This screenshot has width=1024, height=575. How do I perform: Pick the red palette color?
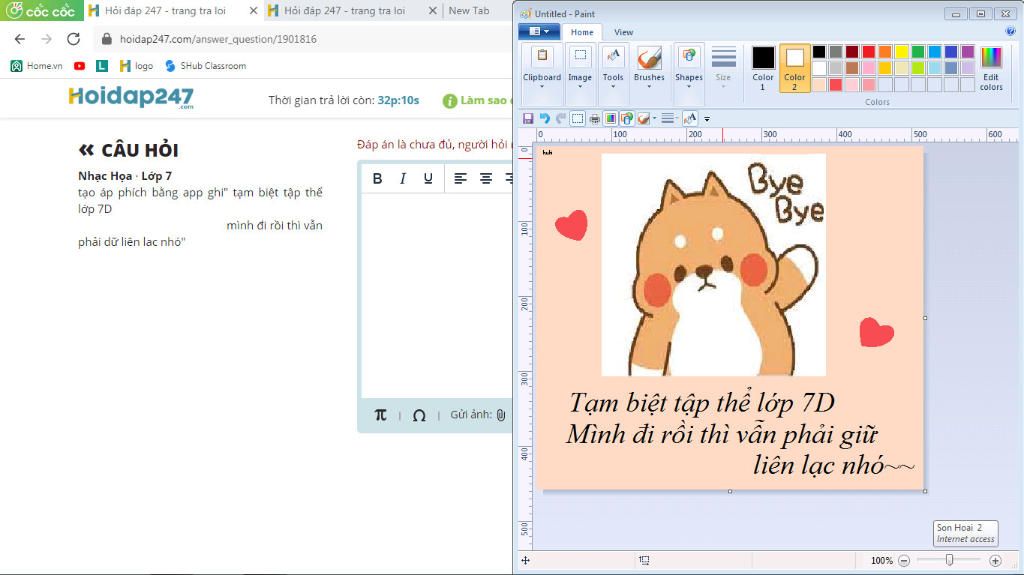click(x=869, y=52)
